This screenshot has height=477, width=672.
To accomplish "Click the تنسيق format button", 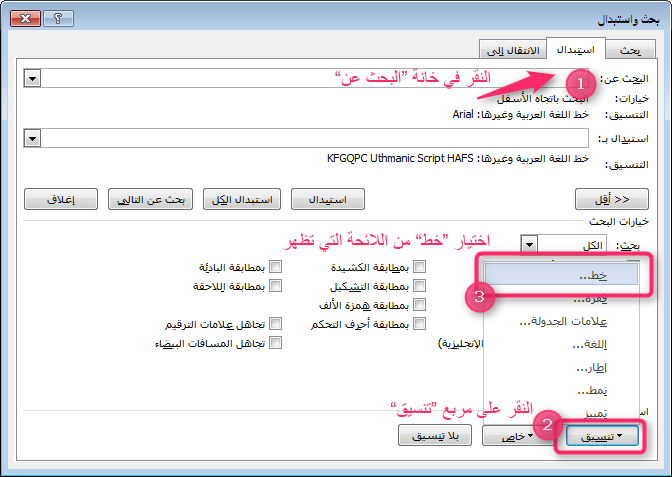I will tap(600, 436).
